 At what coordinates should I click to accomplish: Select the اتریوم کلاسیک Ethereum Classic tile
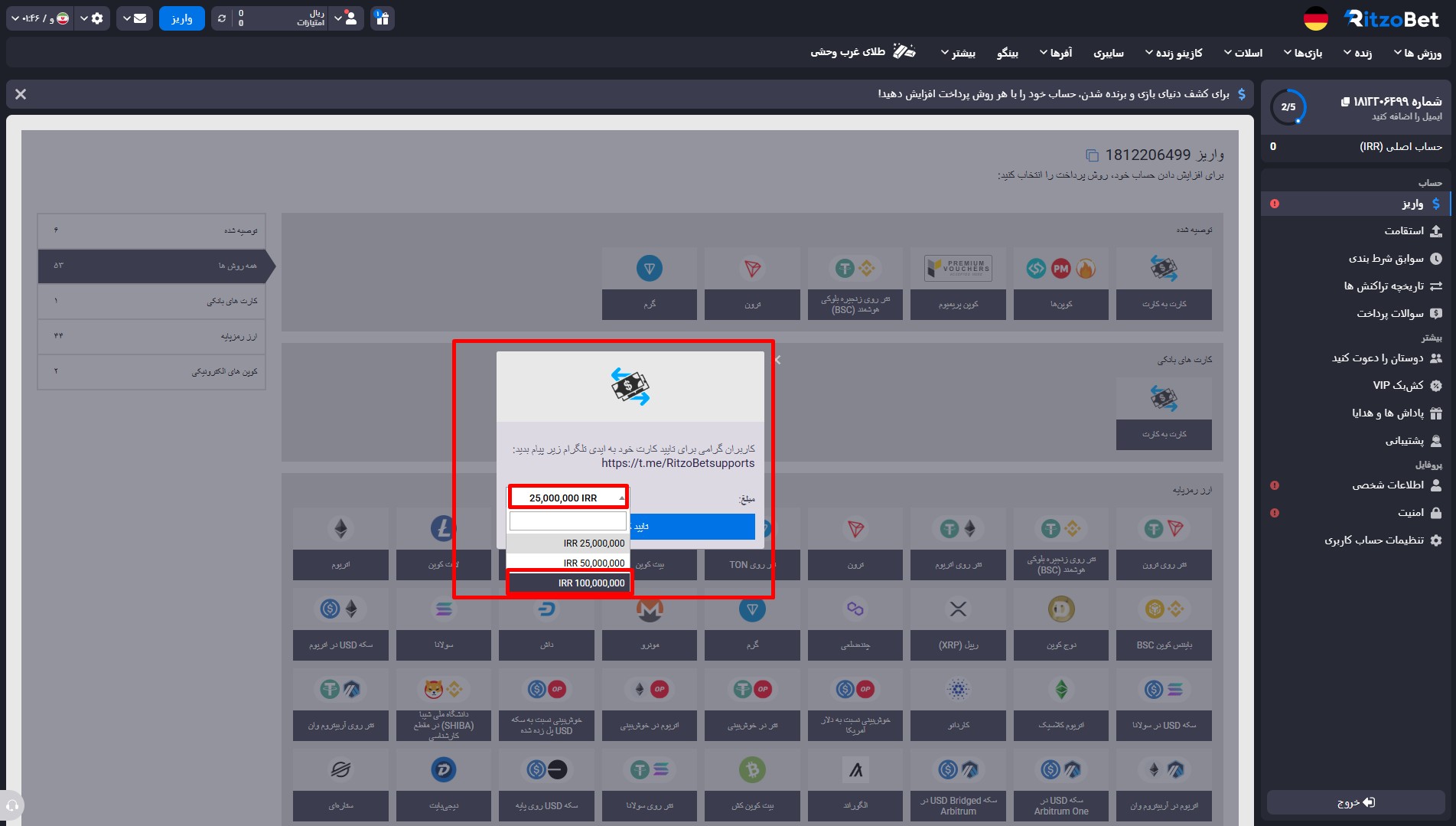pos(1060,704)
